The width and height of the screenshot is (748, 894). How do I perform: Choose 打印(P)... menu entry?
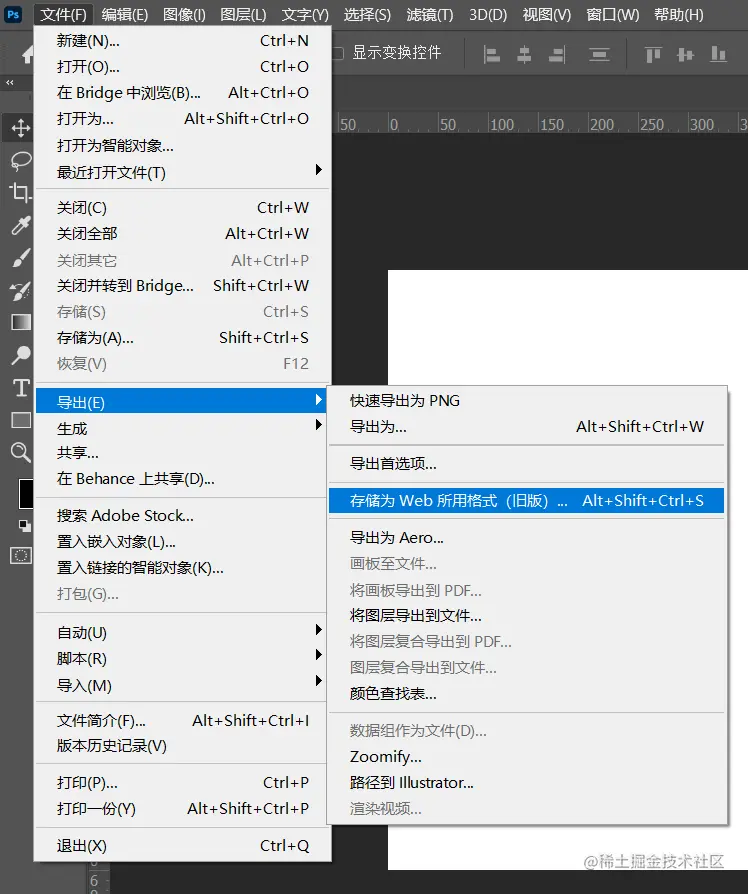[x=181, y=783]
